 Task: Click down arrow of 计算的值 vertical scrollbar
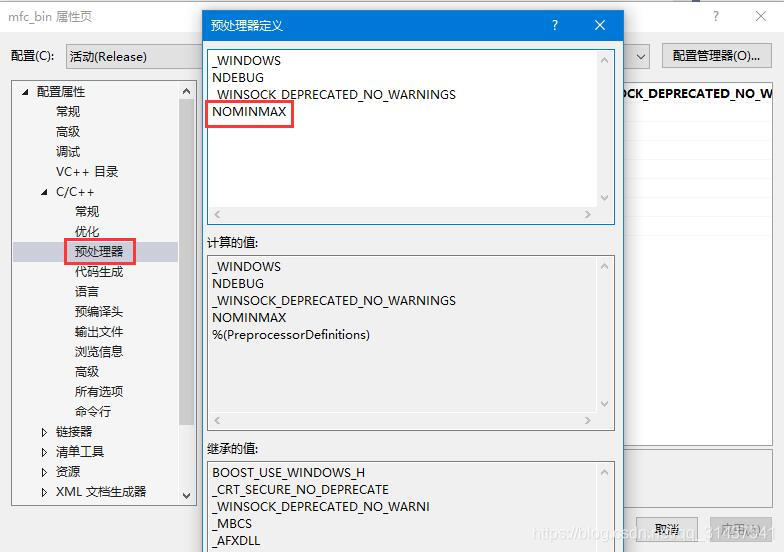(604, 404)
